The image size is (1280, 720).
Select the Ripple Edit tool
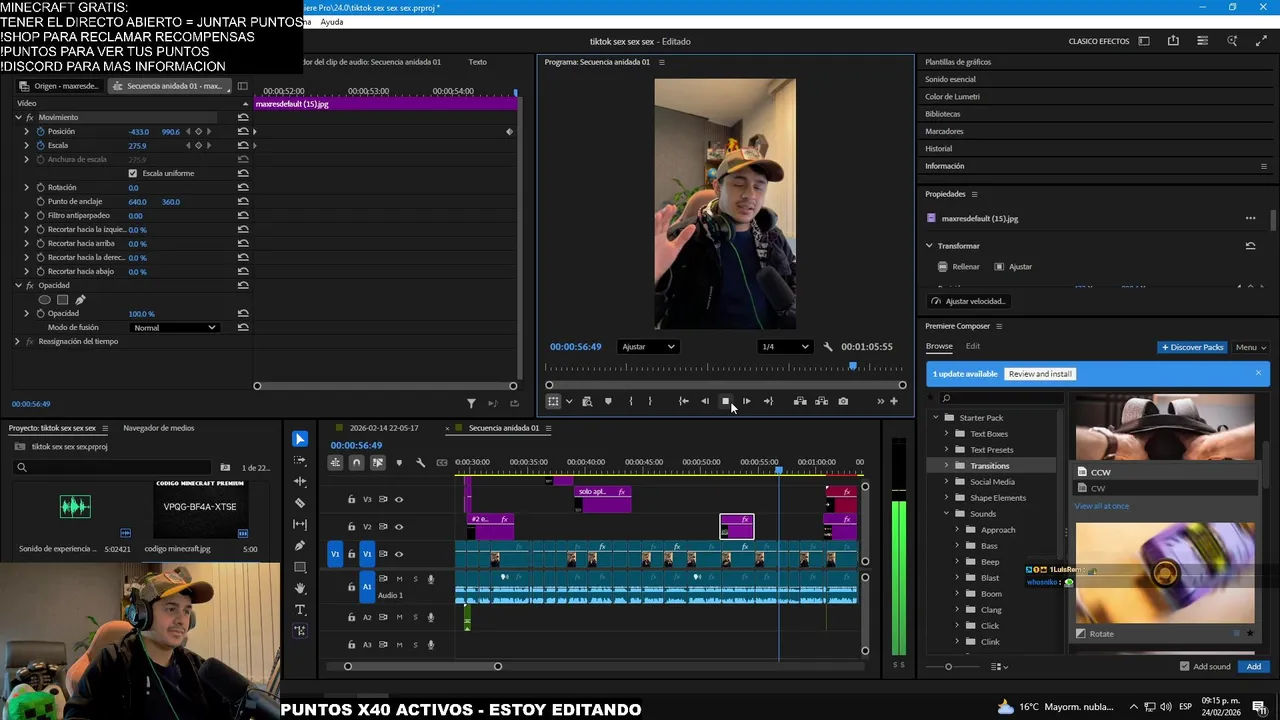click(300, 482)
